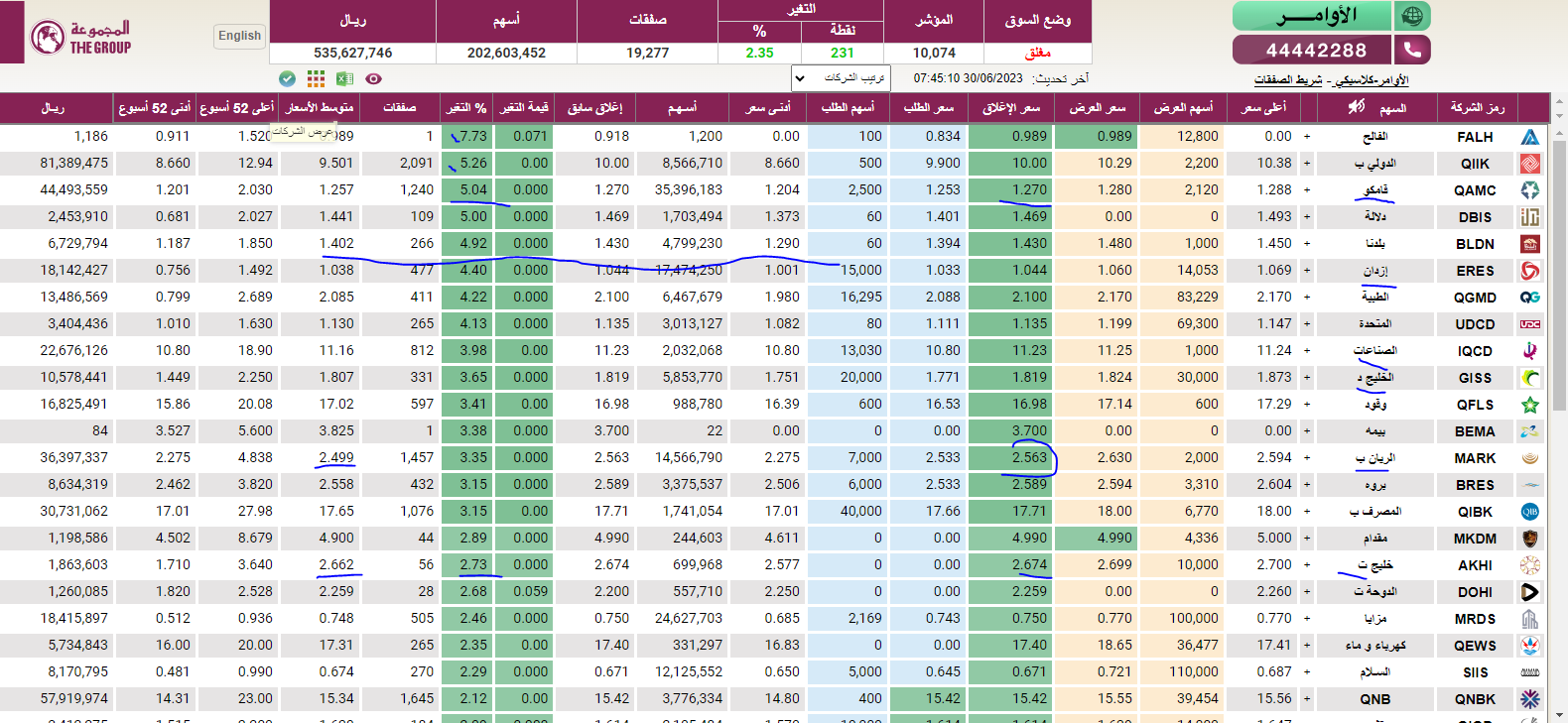Viewport: 1568px width, 723px height.
Task: Click the IQCD company logo icon
Action: pyautogui.click(x=1530, y=351)
